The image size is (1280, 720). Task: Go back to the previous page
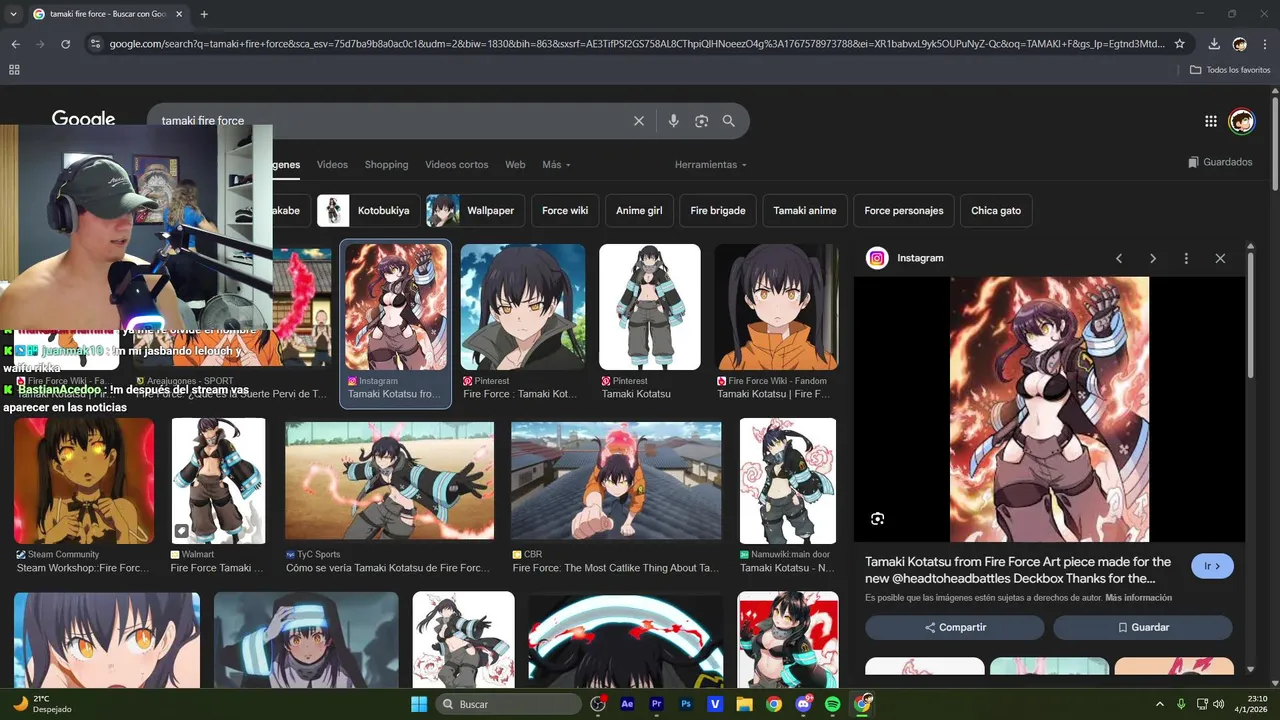pos(15,44)
